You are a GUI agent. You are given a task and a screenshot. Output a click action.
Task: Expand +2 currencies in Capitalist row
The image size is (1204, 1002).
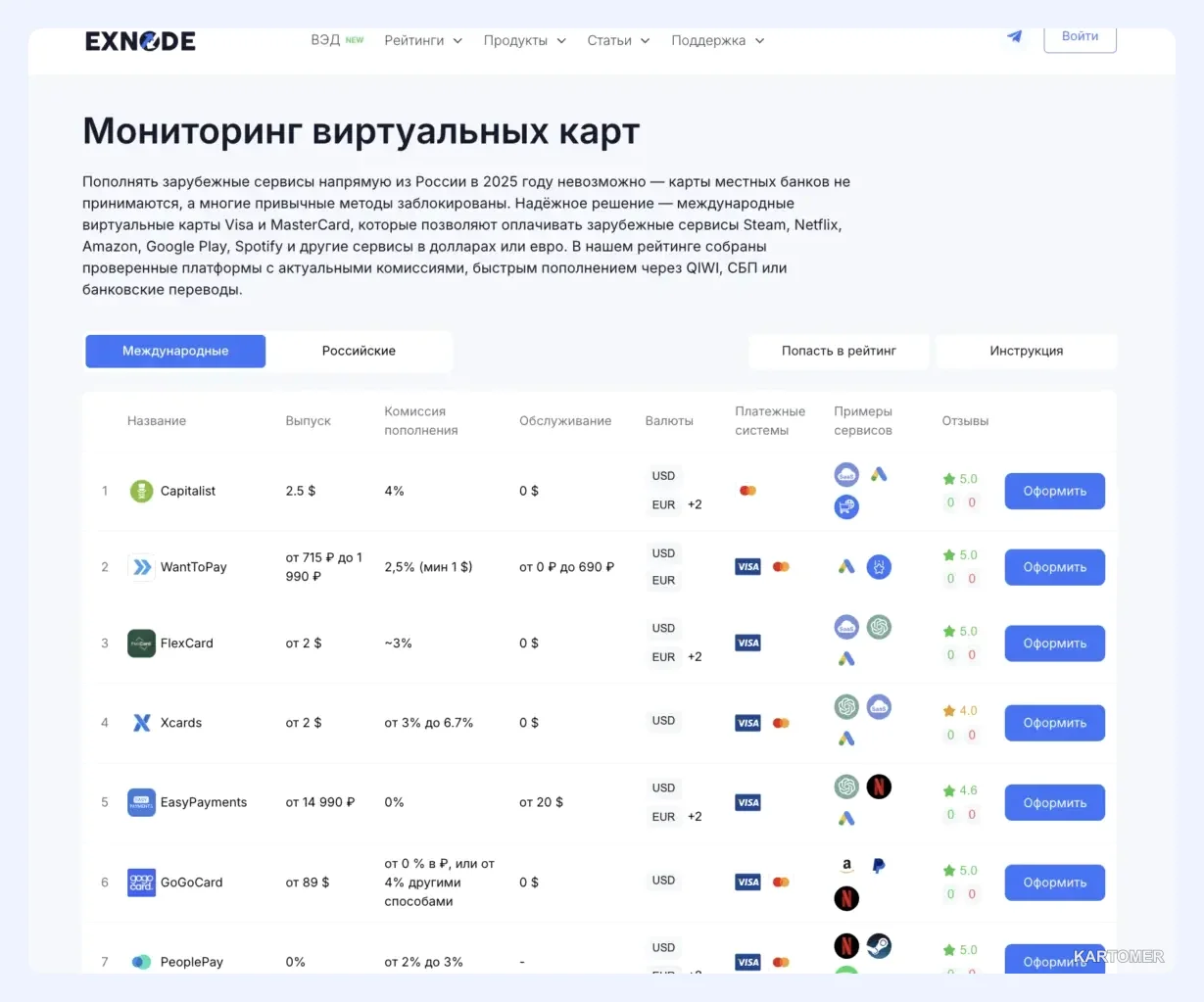pyautogui.click(x=695, y=504)
